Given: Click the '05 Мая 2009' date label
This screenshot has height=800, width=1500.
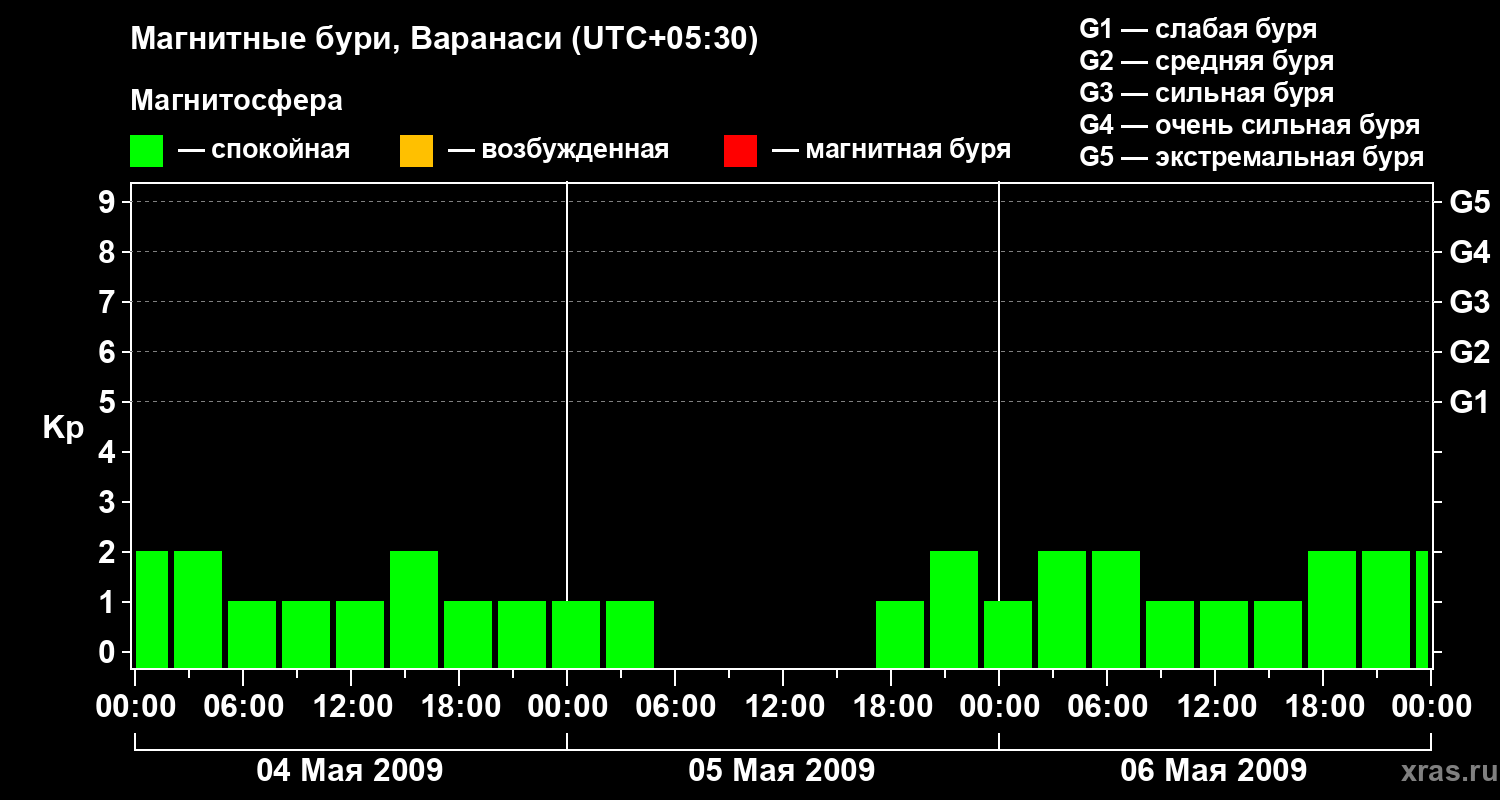Looking at the screenshot, I should 782,770.
